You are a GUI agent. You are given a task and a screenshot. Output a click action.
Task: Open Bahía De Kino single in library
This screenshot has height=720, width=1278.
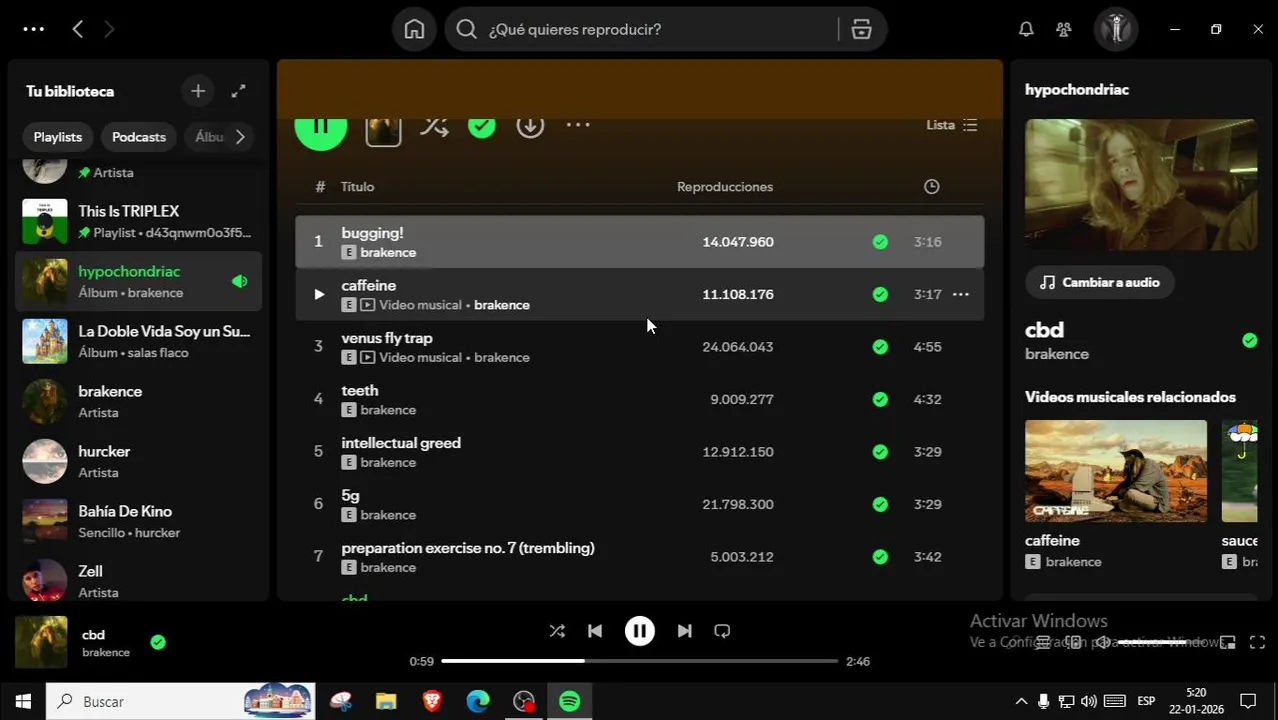coord(138,521)
